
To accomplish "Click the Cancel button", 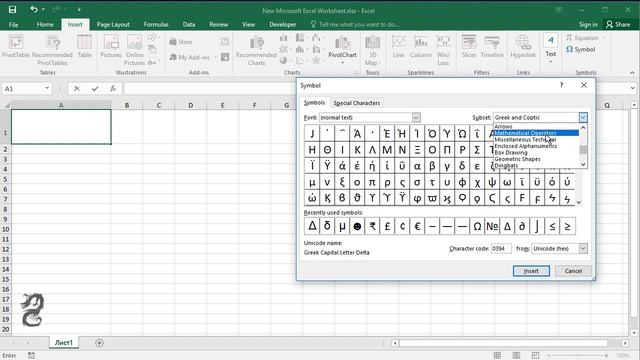I will pyautogui.click(x=573, y=271).
